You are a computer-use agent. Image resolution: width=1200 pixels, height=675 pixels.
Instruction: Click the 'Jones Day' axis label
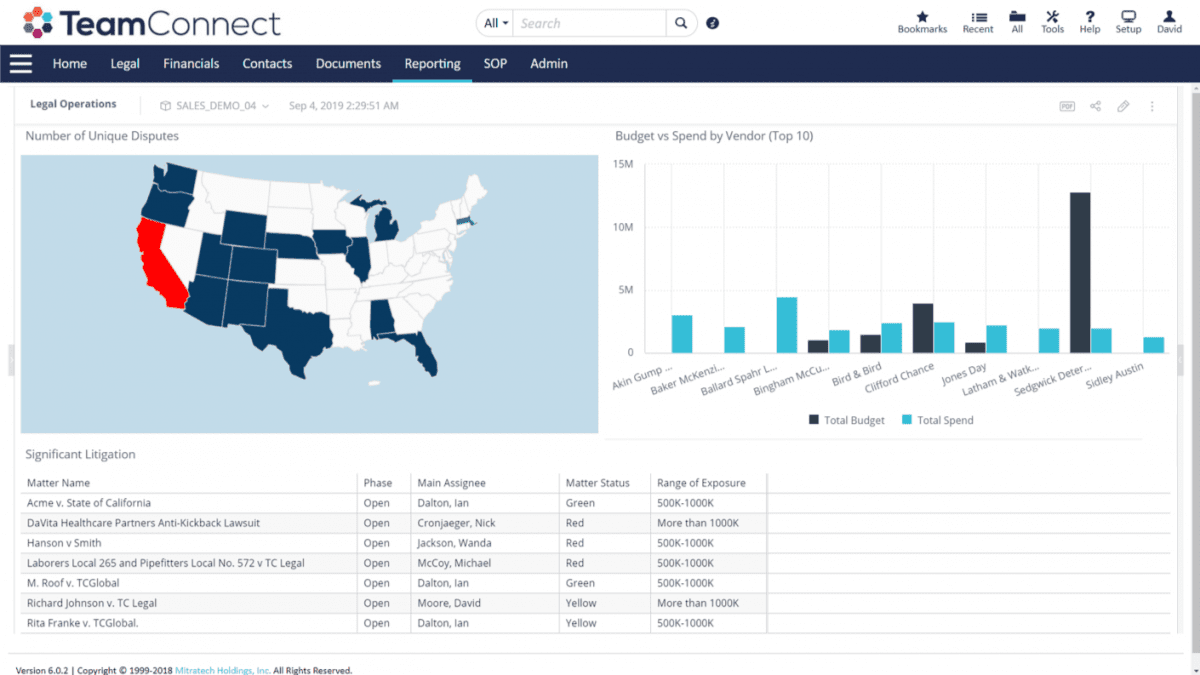(x=965, y=374)
